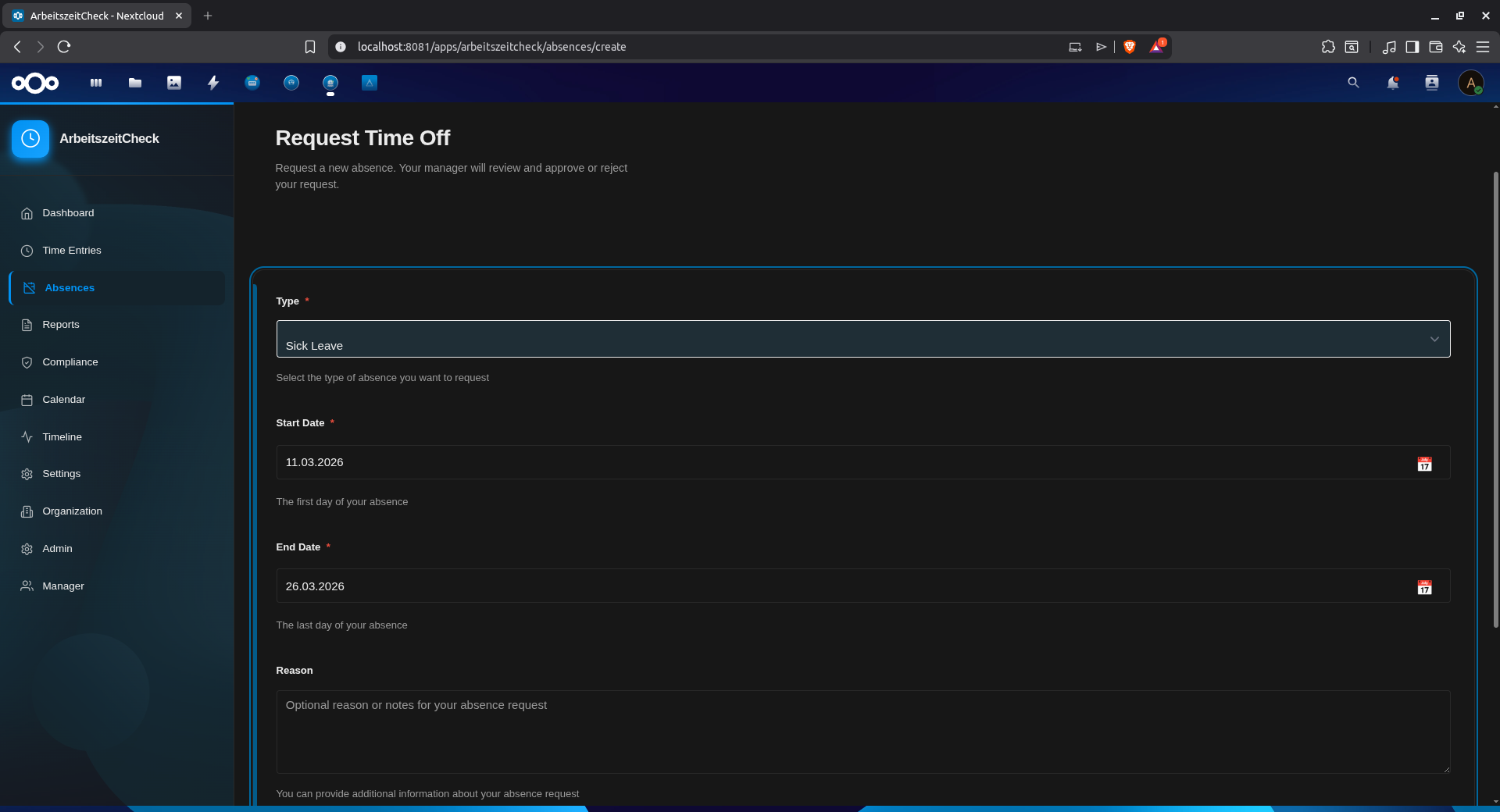Open the Compliance page
Image resolution: width=1500 pixels, height=812 pixels.
point(70,361)
